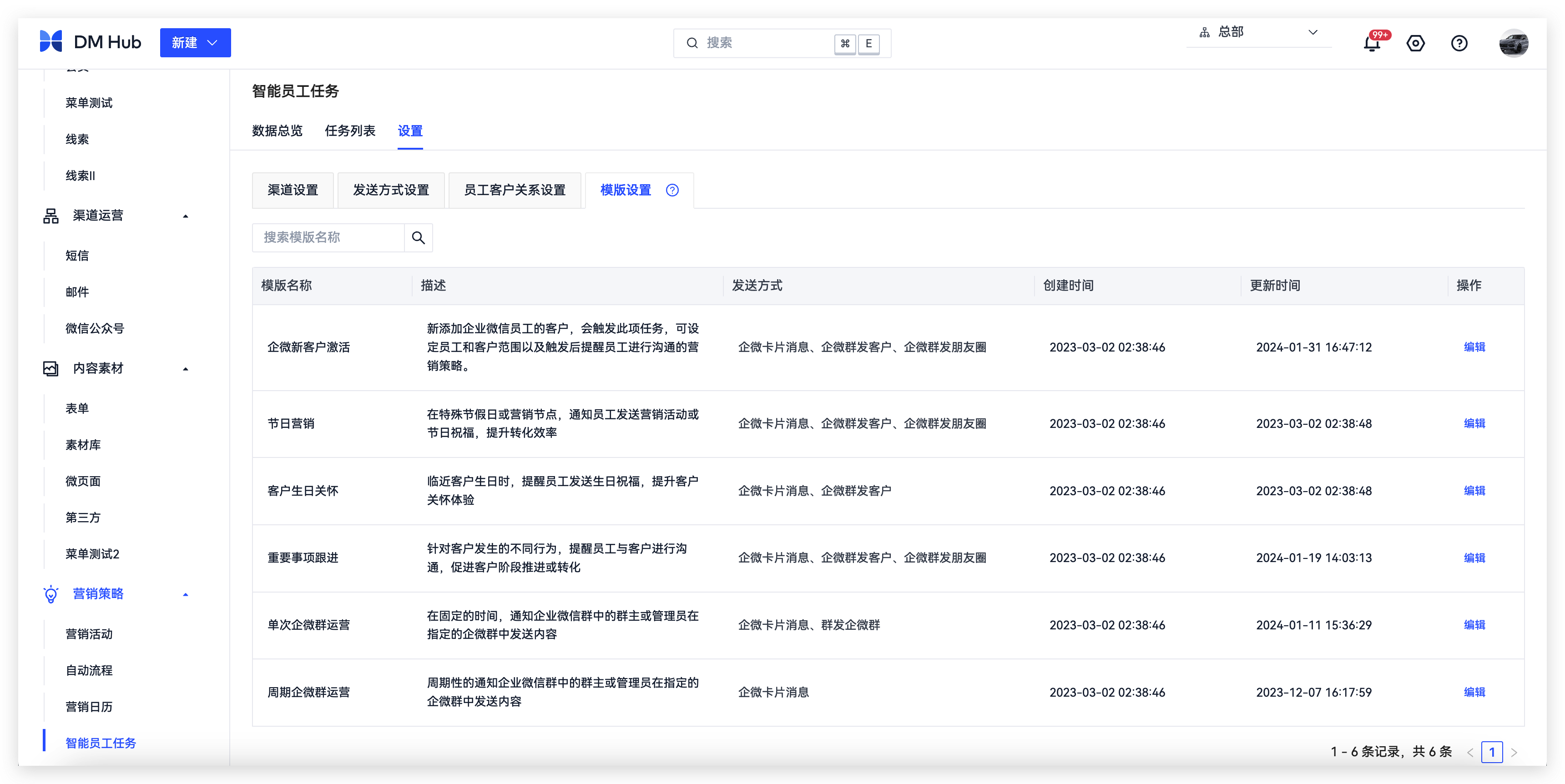Open 邮件 in the sidebar
This screenshot has width=1565, height=784.
coord(77,292)
